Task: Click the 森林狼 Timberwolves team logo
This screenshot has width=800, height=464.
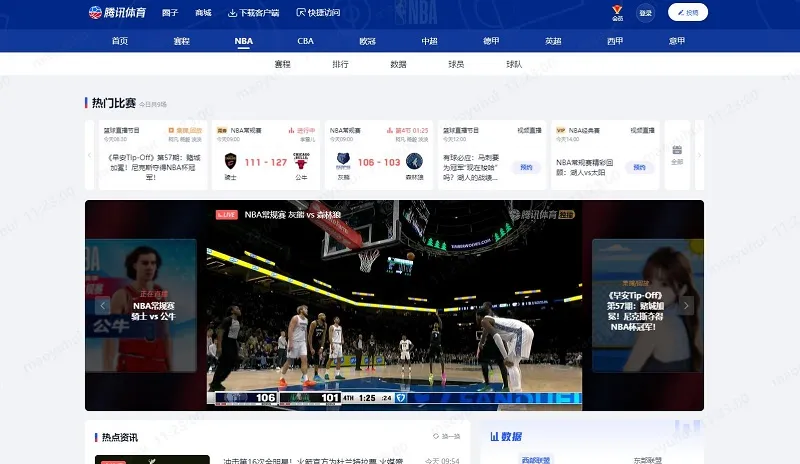Action: pyautogui.click(x=414, y=161)
